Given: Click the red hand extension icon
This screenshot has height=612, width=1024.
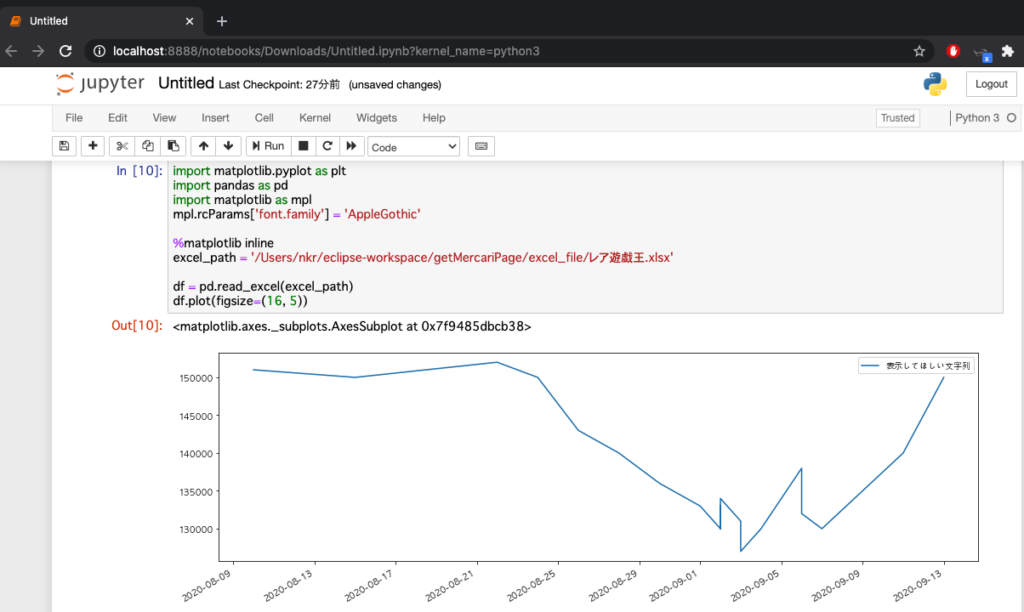Looking at the screenshot, I should 953,51.
